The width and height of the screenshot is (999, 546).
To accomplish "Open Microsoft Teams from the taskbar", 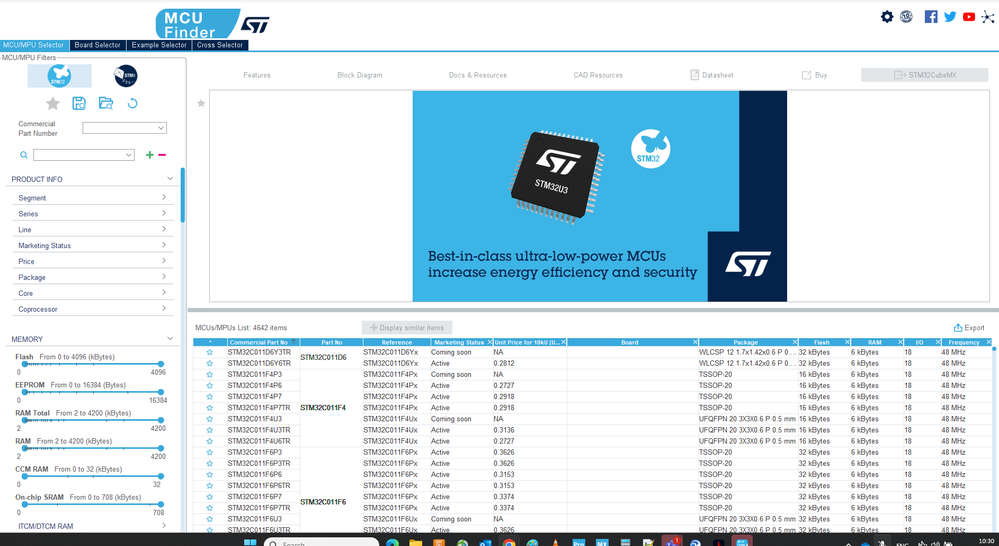I will [x=672, y=542].
